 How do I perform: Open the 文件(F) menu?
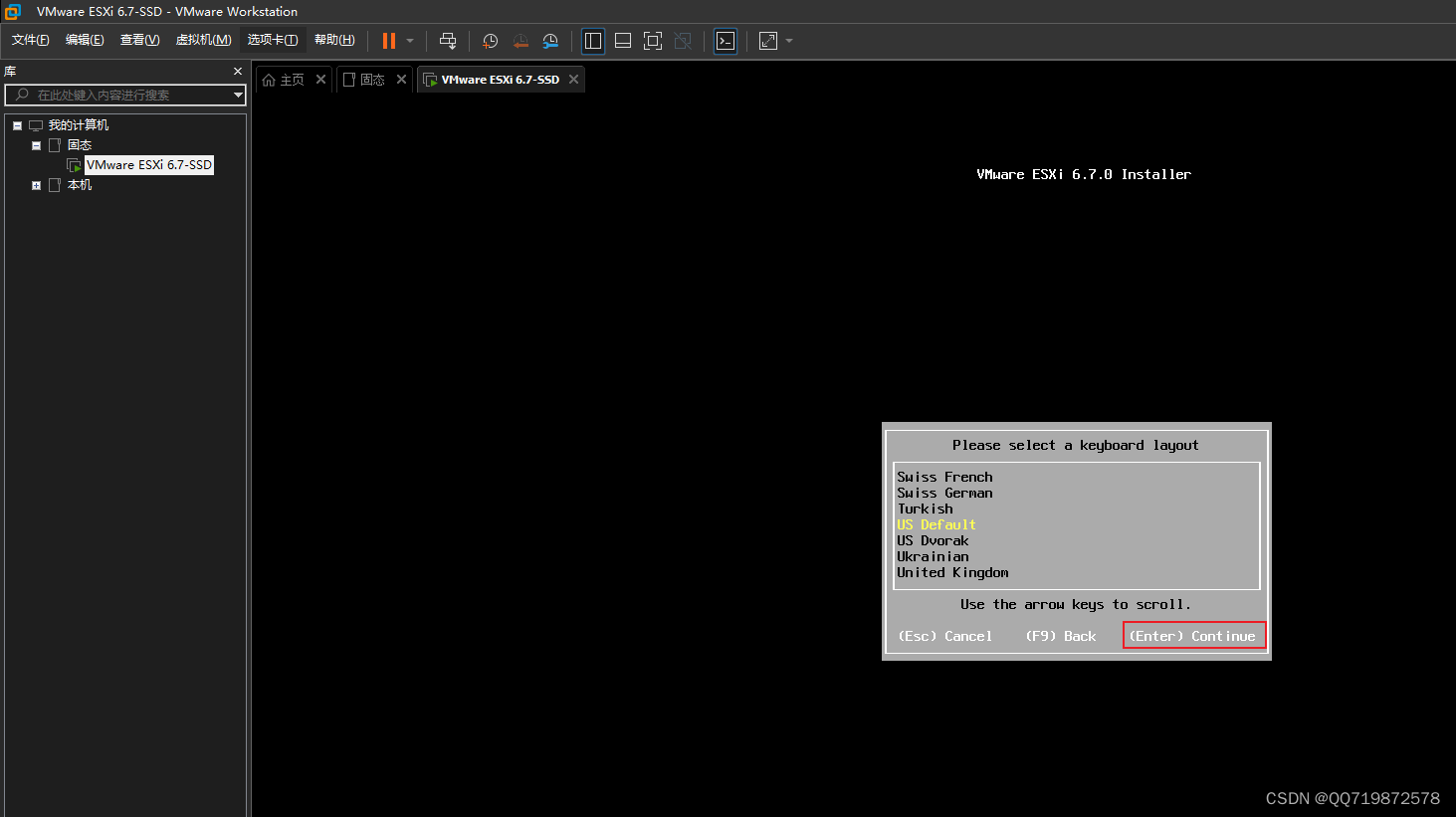pos(31,40)
